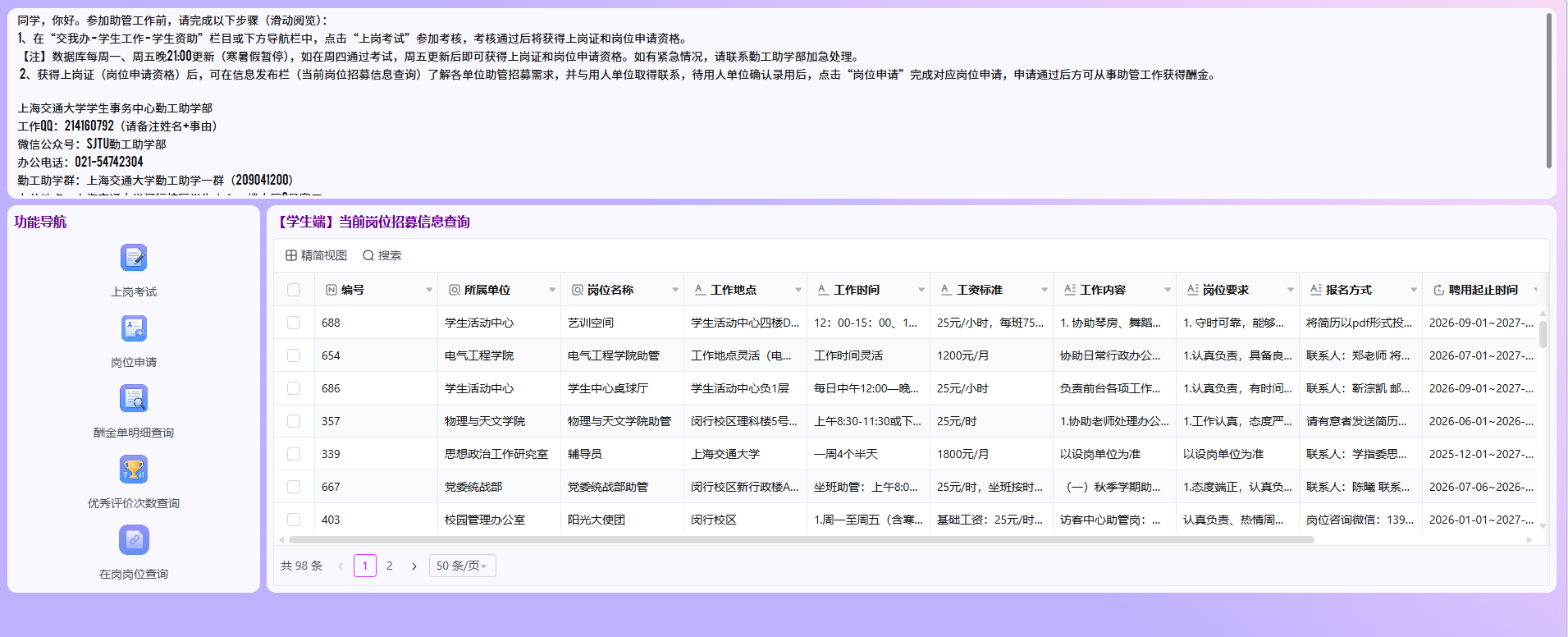Tick the select-all header checkbox
The image size is (1568, 637).
[294, 290]
